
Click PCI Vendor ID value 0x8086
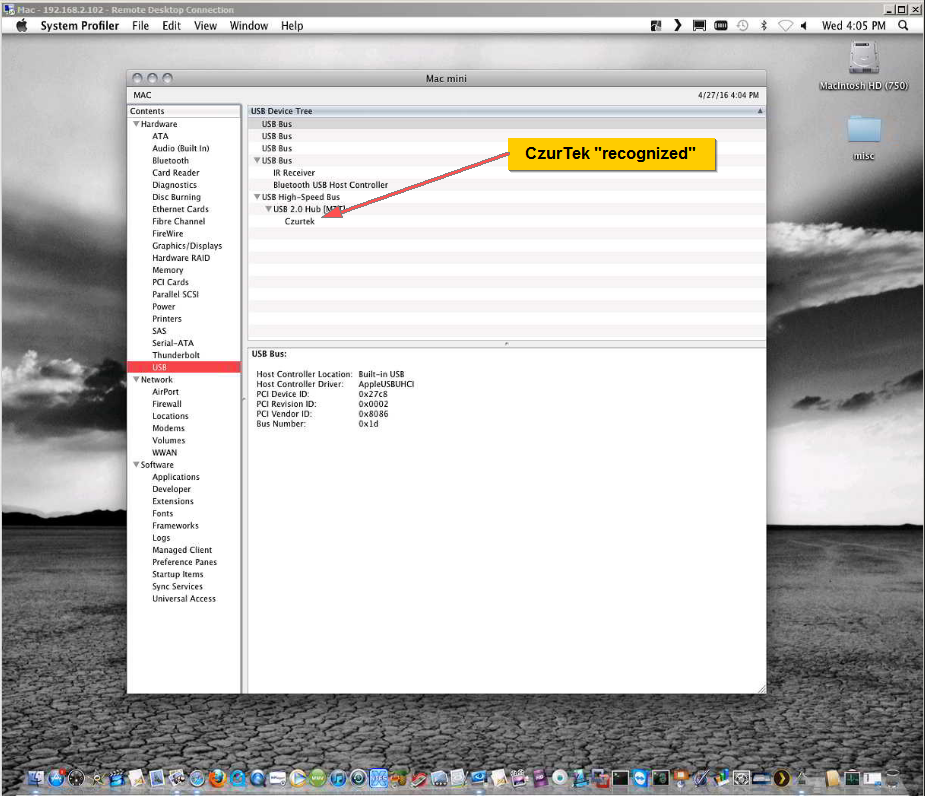[x=373, y=414]
